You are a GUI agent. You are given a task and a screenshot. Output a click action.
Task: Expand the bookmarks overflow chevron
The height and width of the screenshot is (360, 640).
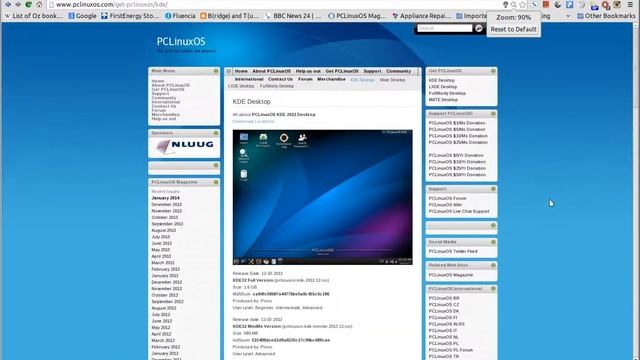click(x=568, y=16)
